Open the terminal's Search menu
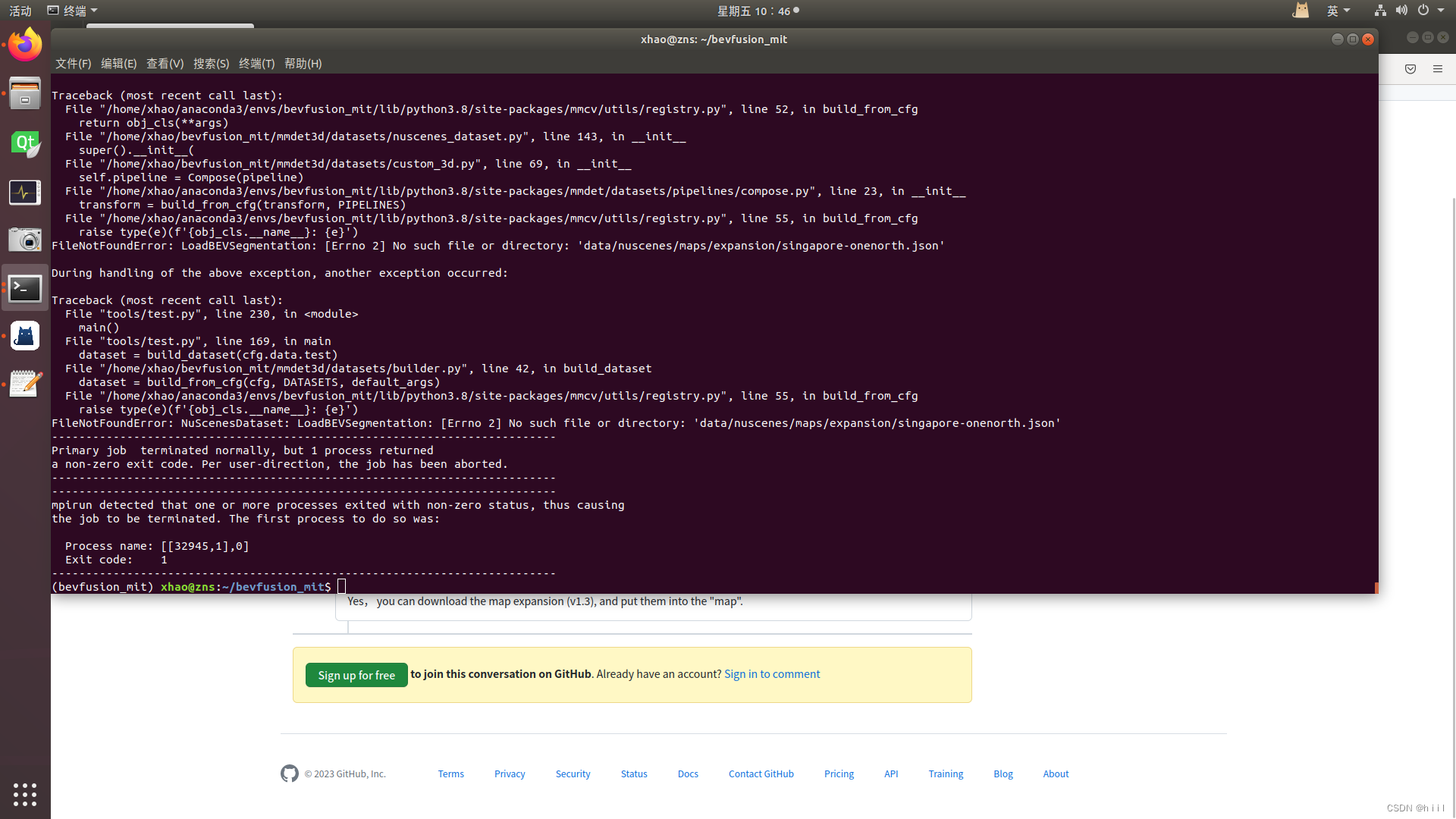1456x819 pixels. 211,64
